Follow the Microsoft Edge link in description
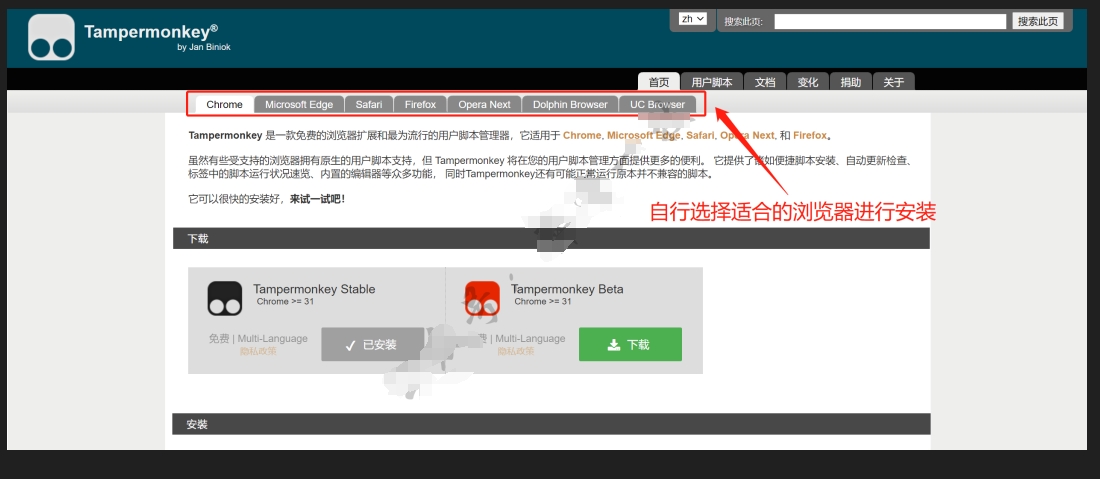 point(643,135)
